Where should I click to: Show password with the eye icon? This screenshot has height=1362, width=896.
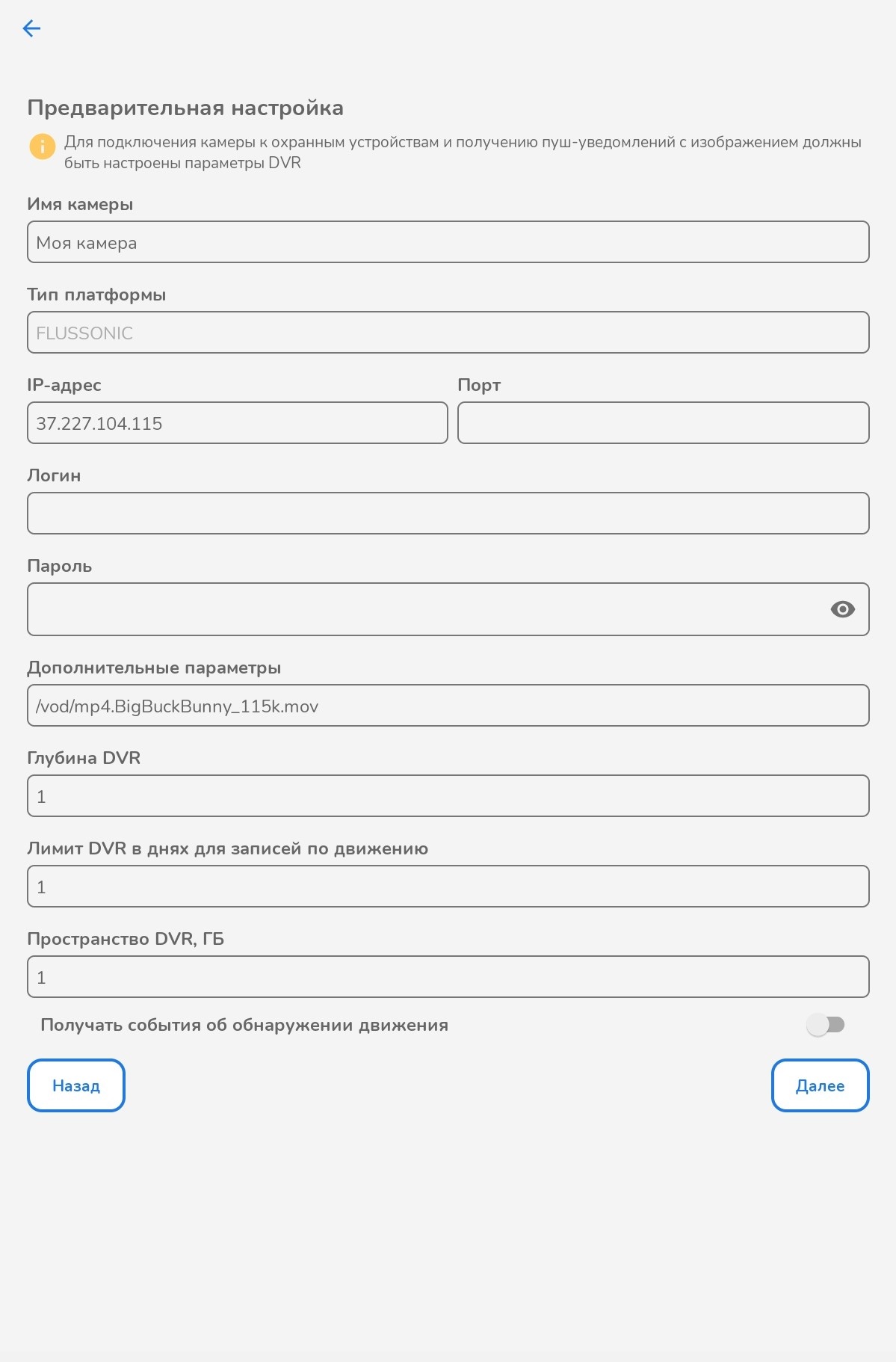[x=842, y=609]
